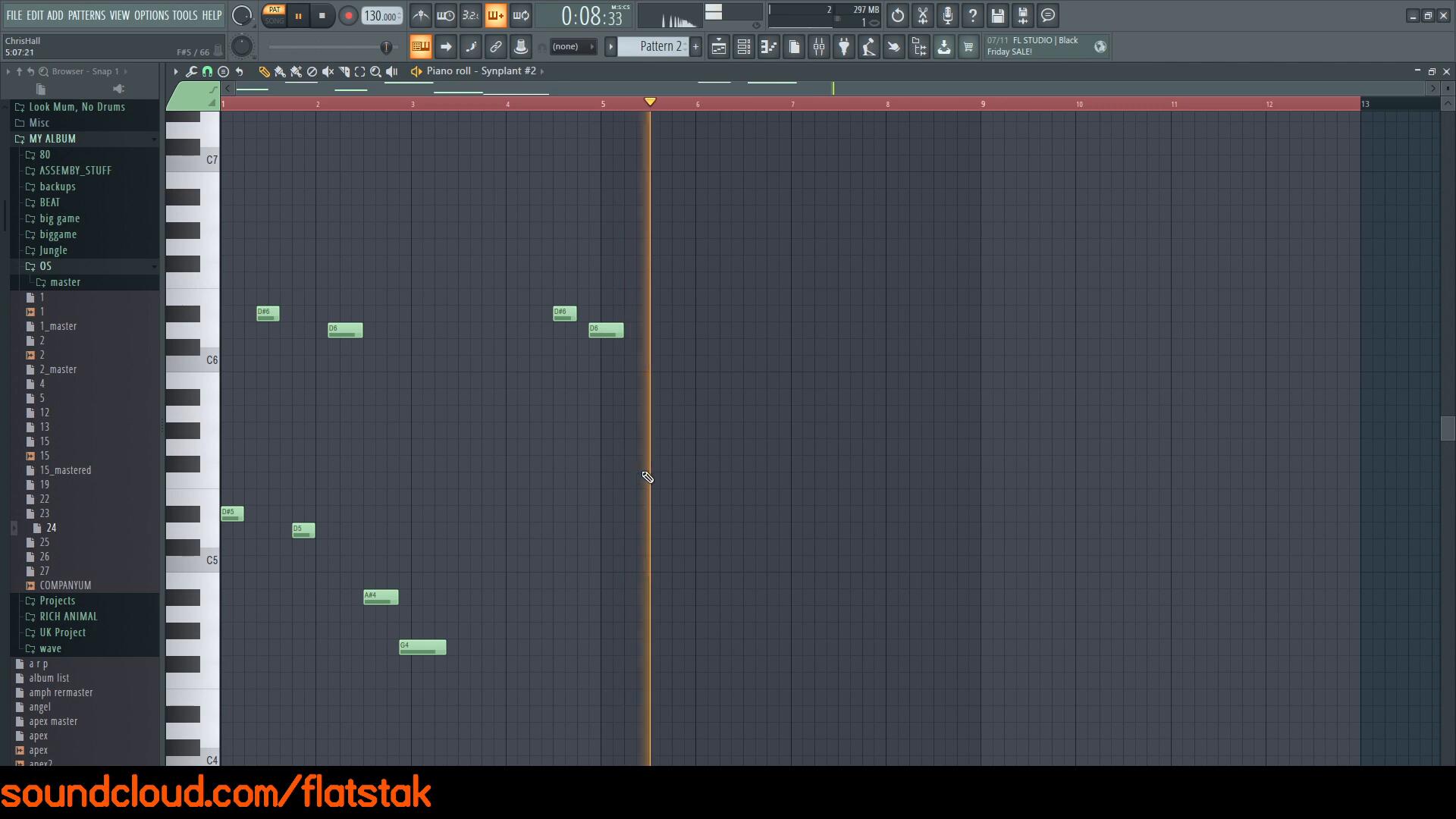Select the paint brush tool in piano roll
Viewport: 1456px width, 819px height.
[x=280, y=71]
